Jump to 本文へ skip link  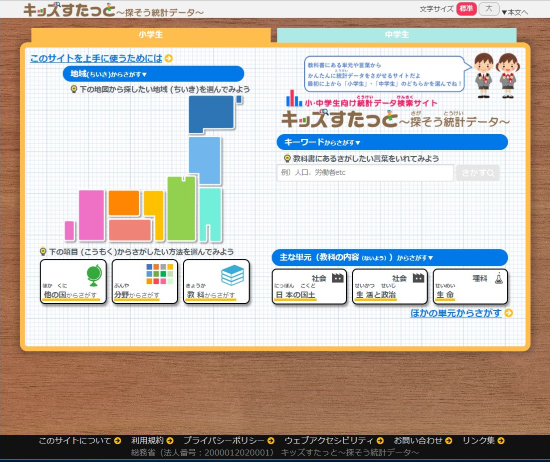tap(515, 12)
